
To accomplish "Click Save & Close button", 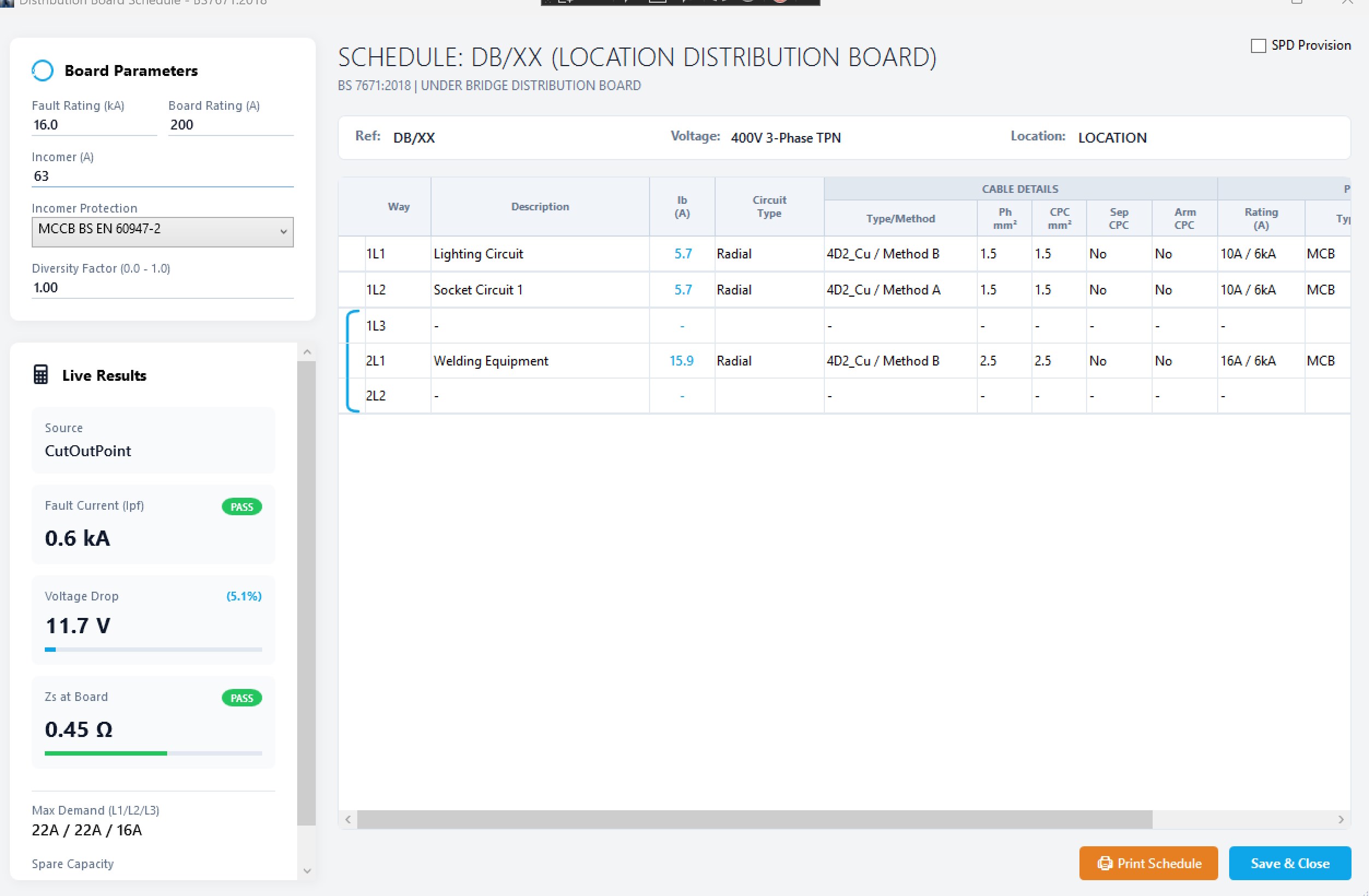I will click(1290, 863).
